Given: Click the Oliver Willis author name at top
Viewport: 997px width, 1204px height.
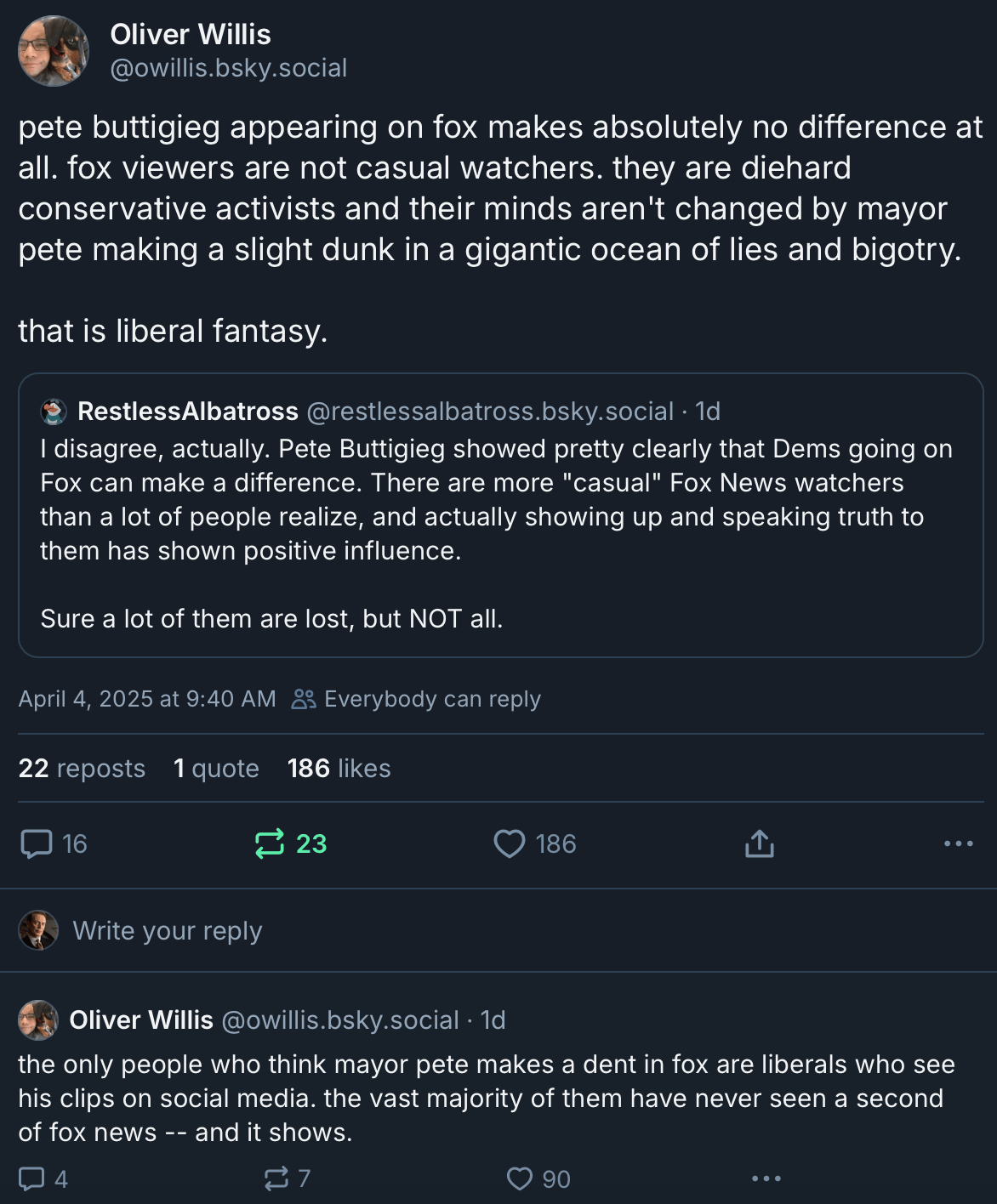Looking at the screenshot, I should pyautogui.click(x=191, y=35).
